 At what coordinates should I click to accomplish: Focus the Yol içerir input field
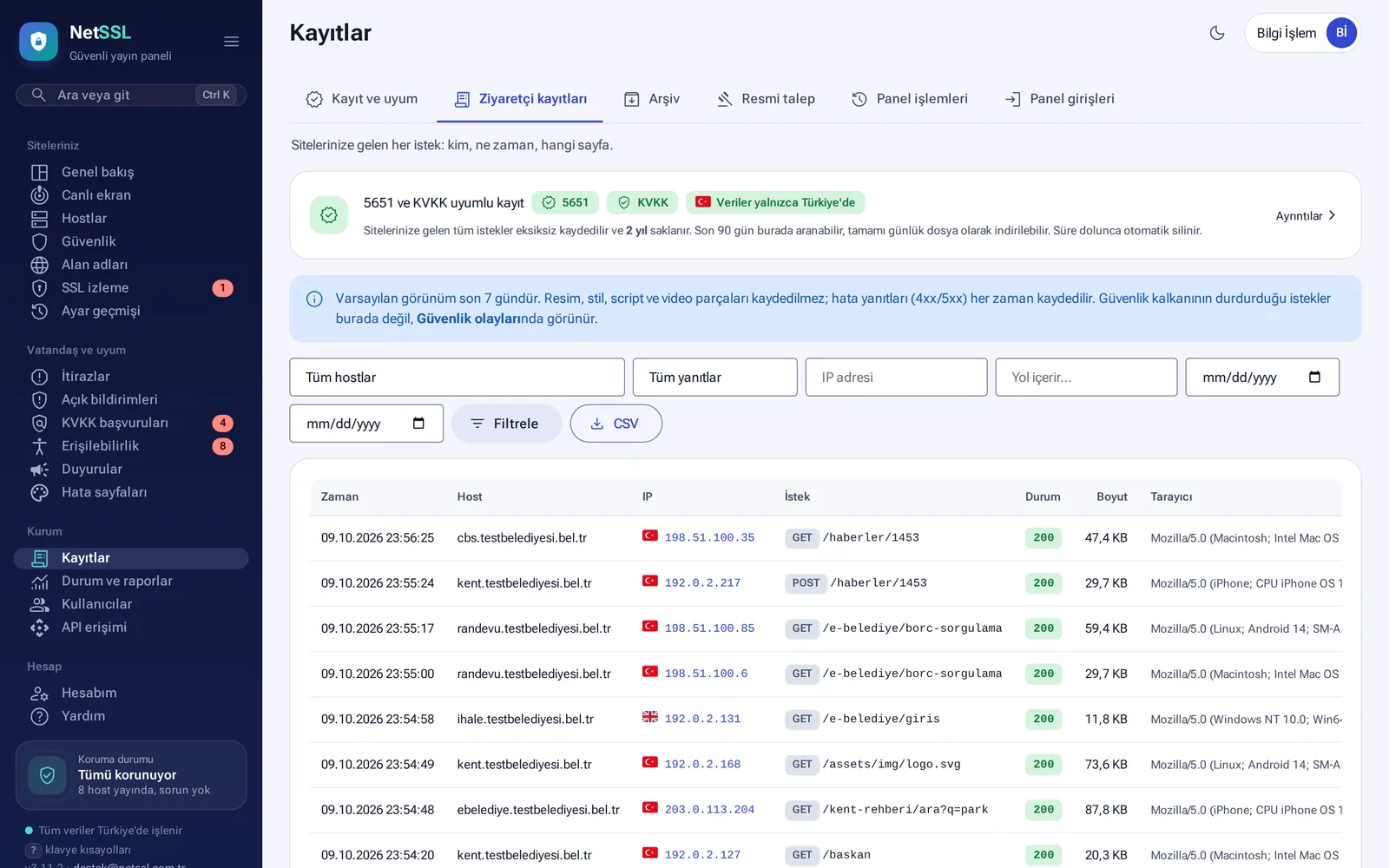click(x=1086, y=378)
